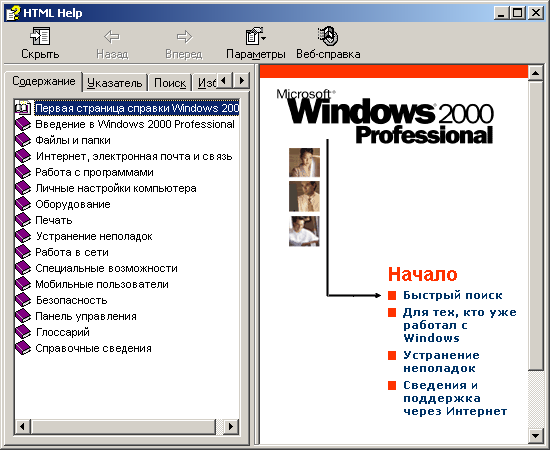
Task: Click the book icon beside Интернет, электронная почта
Action: 23,156
